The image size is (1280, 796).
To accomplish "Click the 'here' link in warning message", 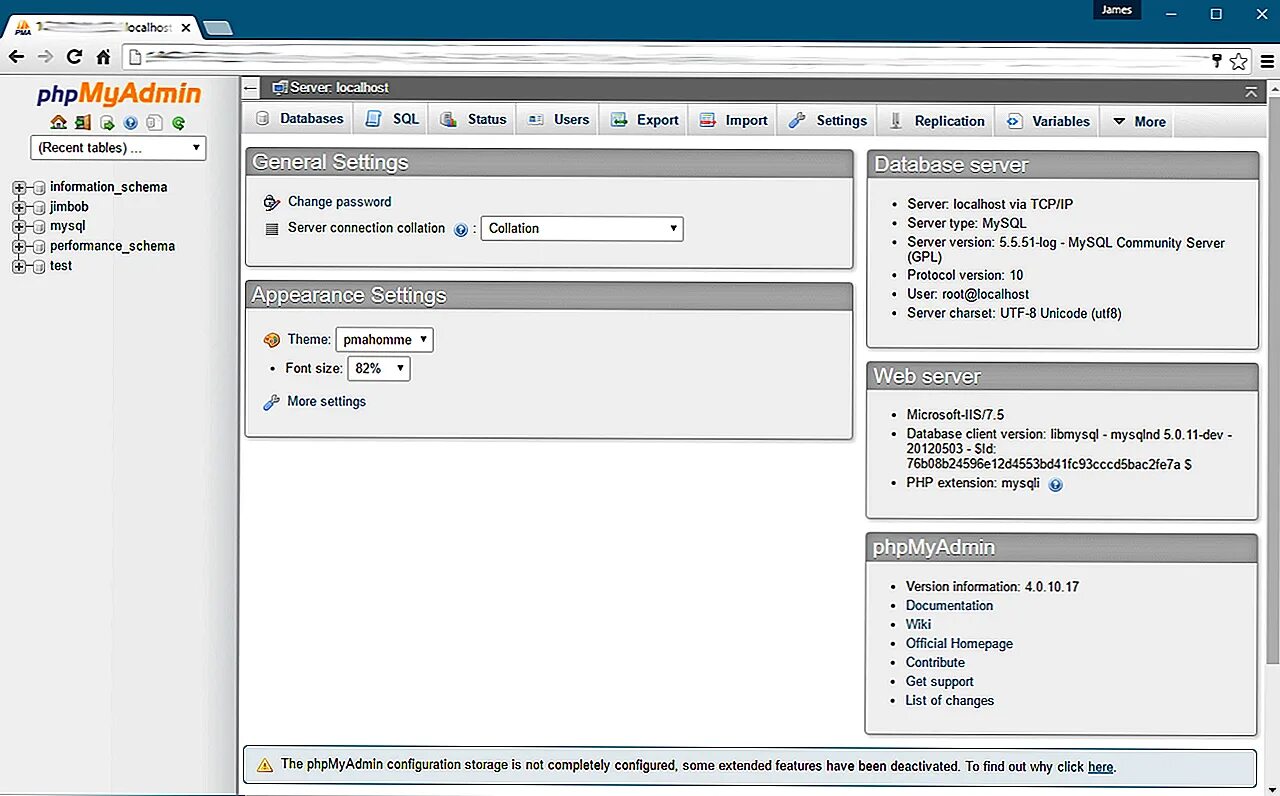I will (x=1100, y=767).
